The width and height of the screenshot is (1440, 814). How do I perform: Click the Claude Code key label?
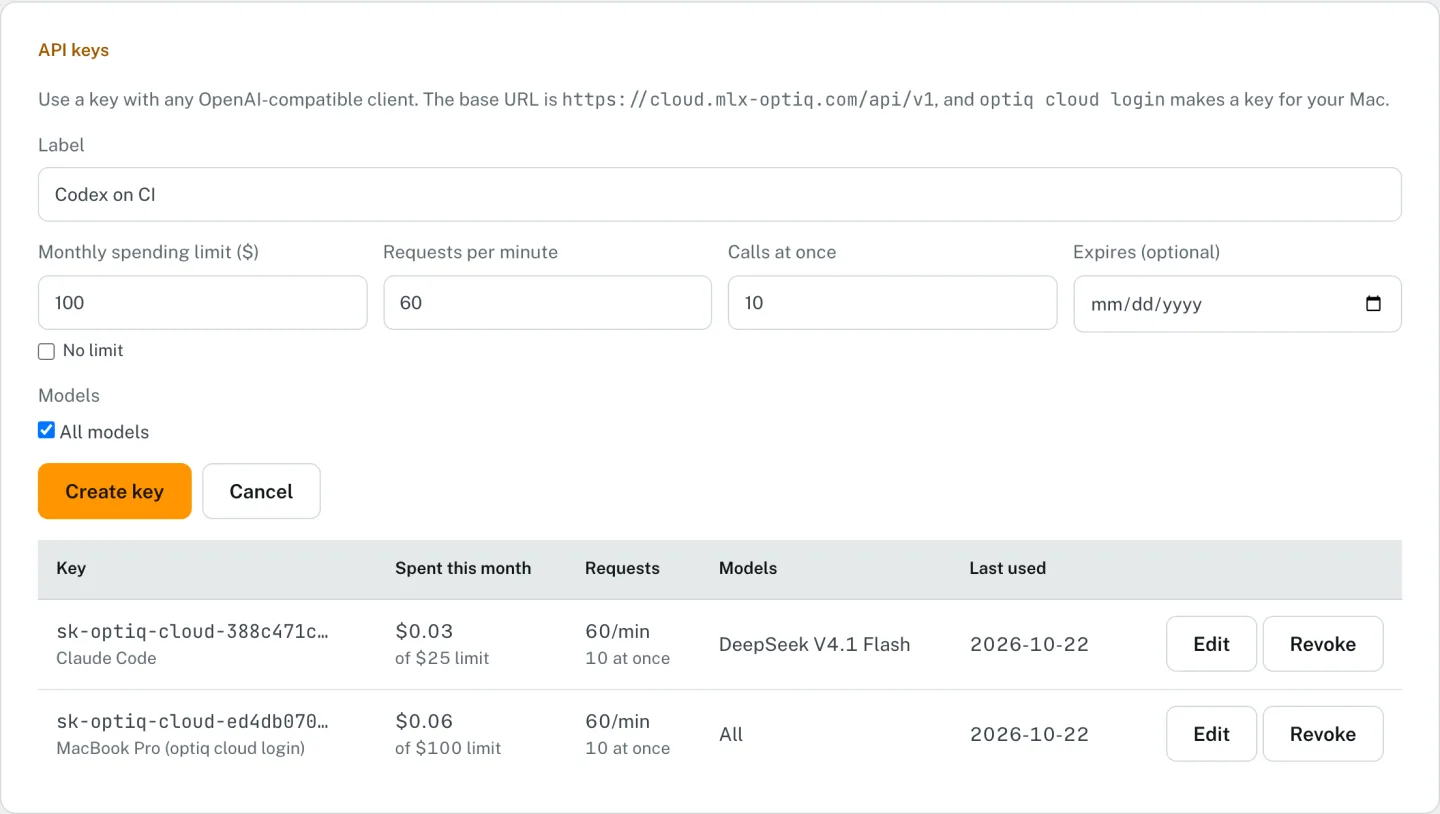click(106, 658)
